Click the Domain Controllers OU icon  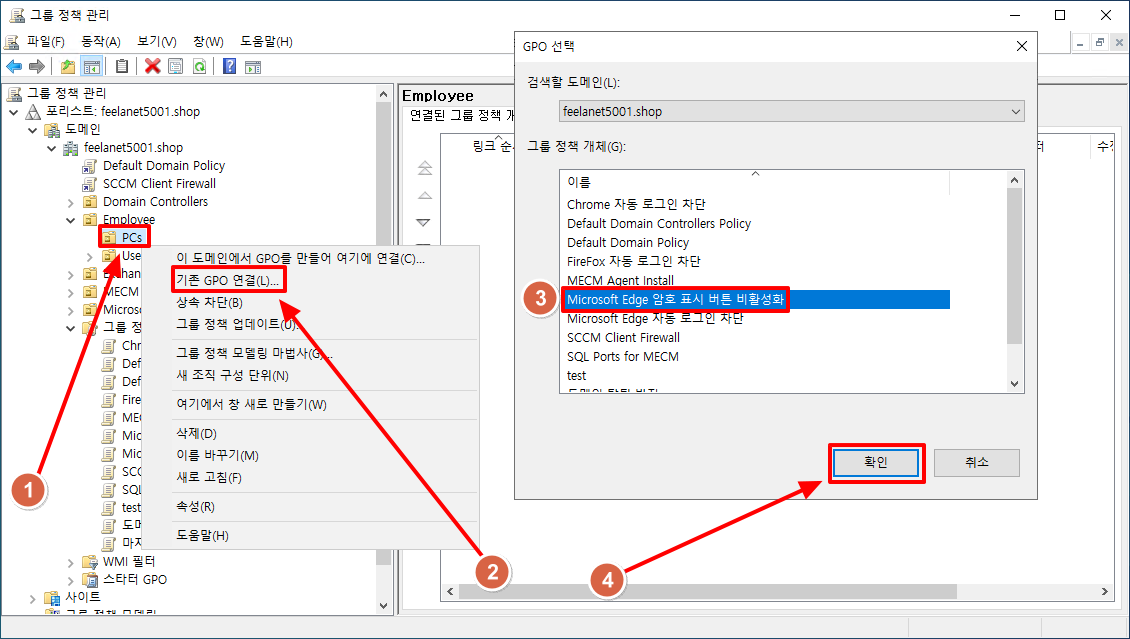(89, 202)
